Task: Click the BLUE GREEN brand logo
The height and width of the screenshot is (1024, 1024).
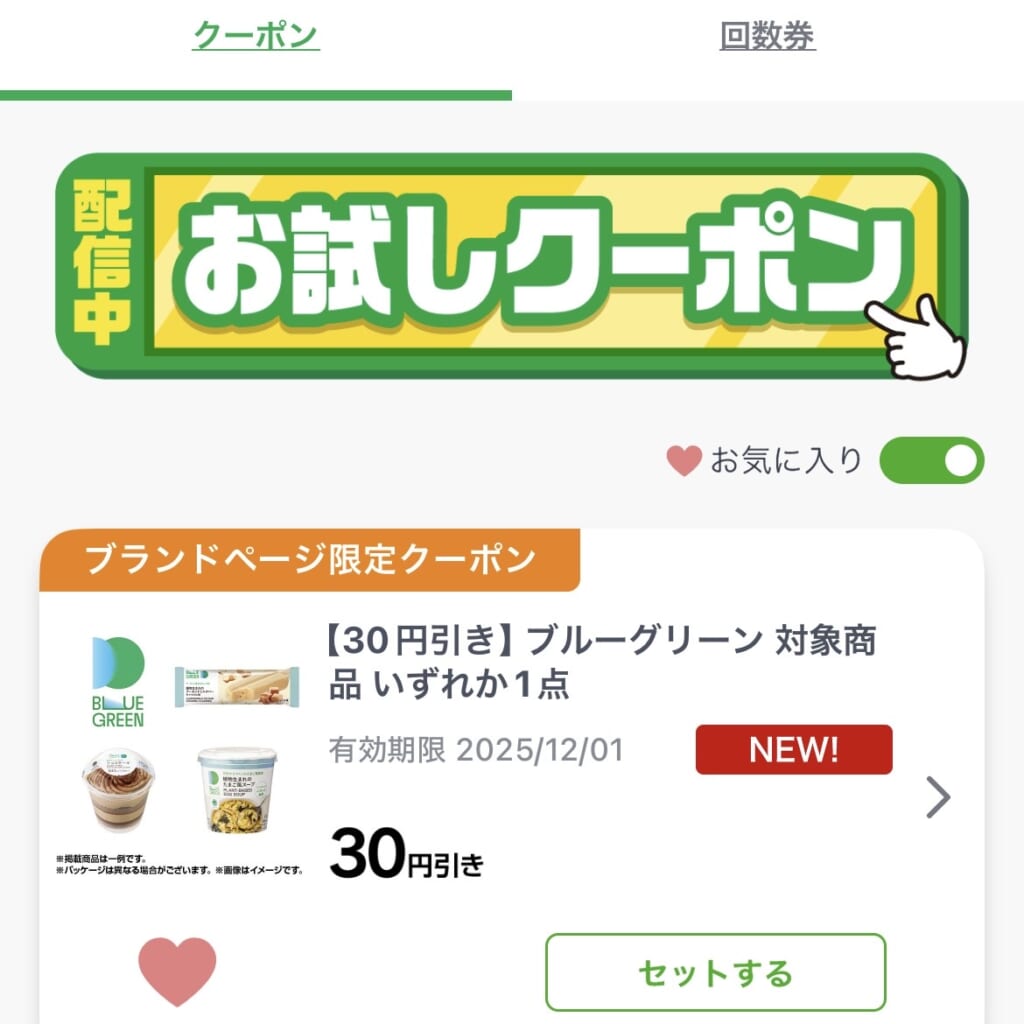Action: click(x=118, y=682)
